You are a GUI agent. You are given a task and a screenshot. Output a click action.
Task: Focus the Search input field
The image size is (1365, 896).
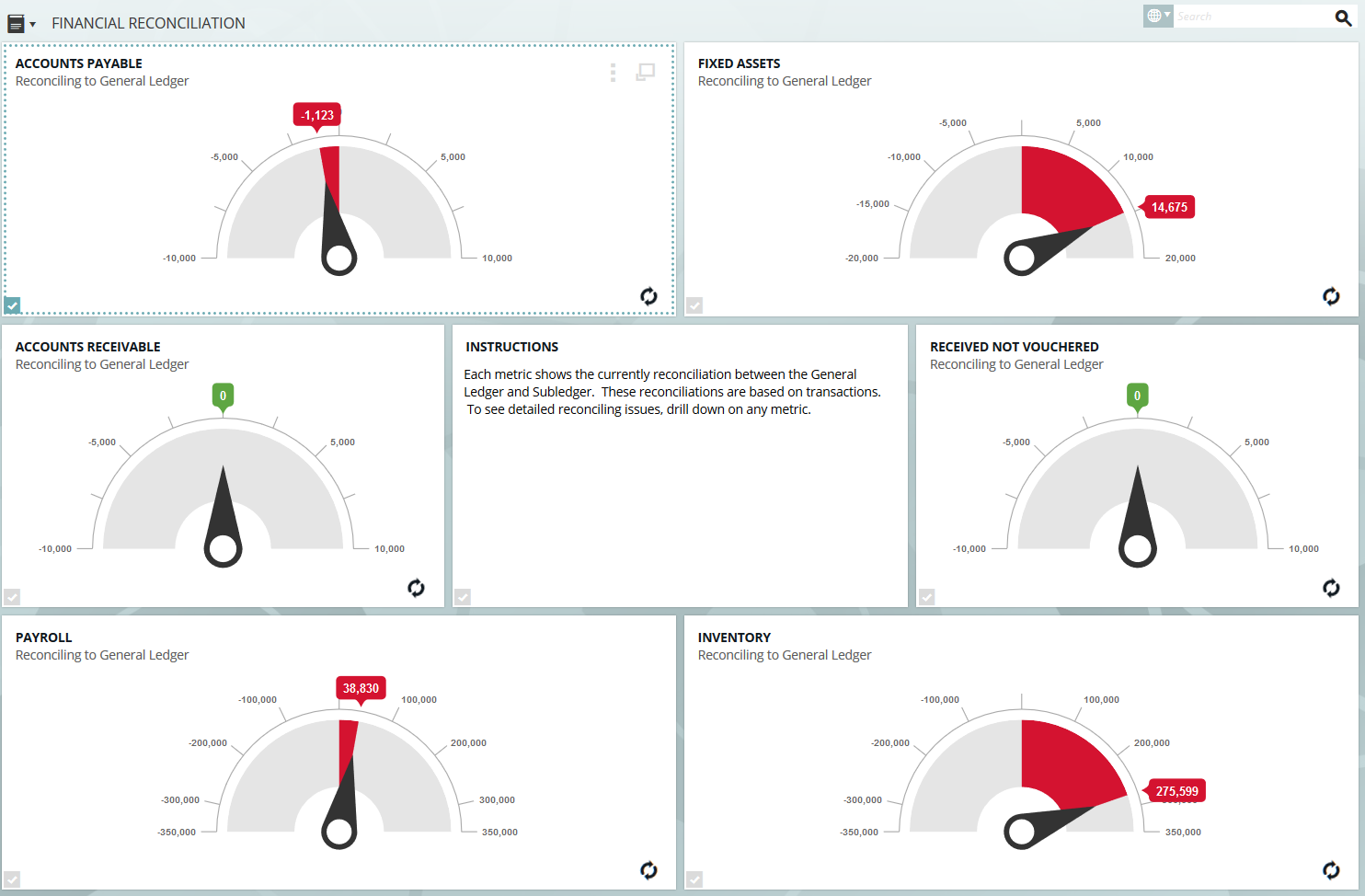(1251, 17)
